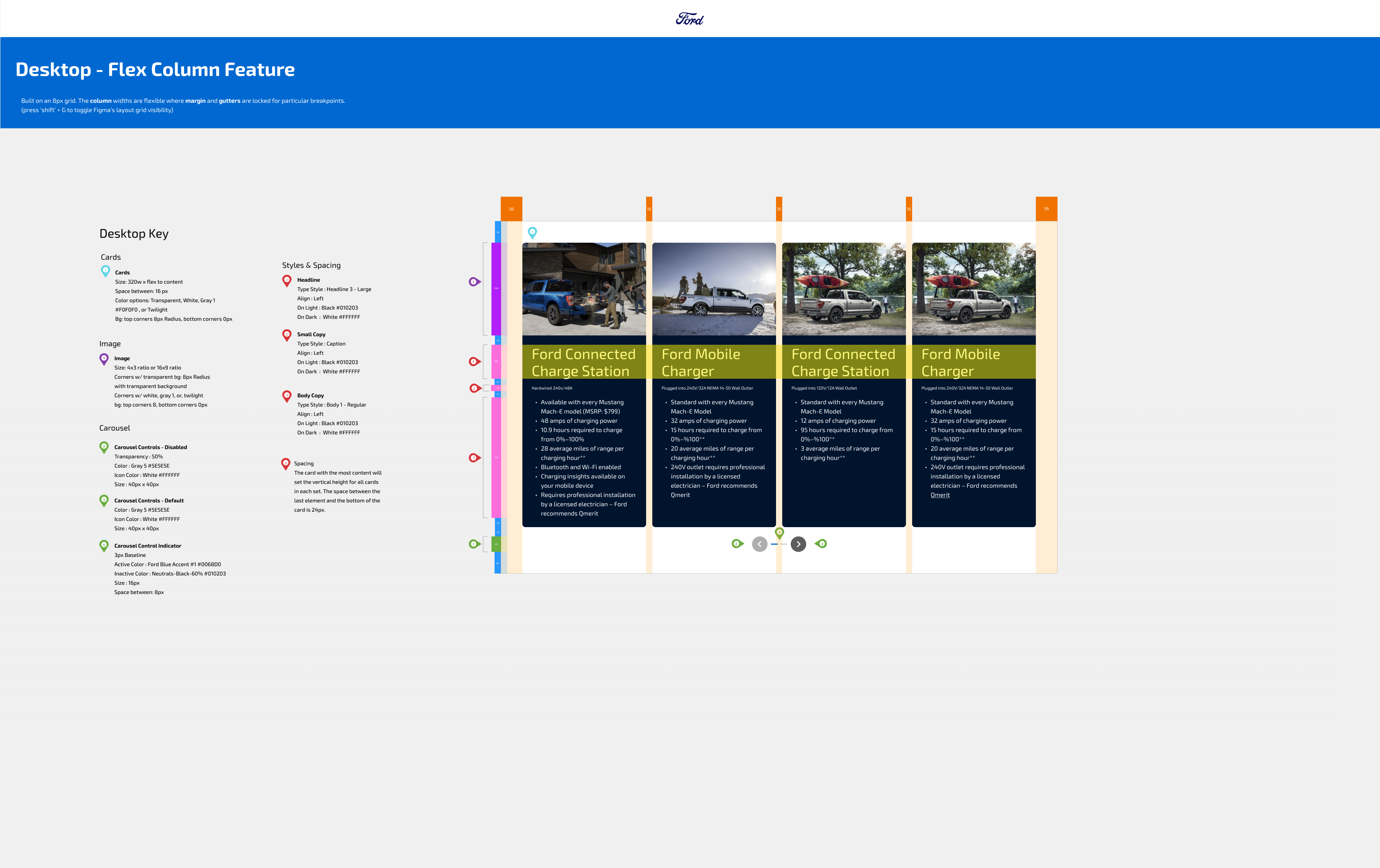Image resolution: width=1380 pixels, height=868 pixels.
Task: Click 'Transparency : 50%' line
Action: (x=138, y=457)
